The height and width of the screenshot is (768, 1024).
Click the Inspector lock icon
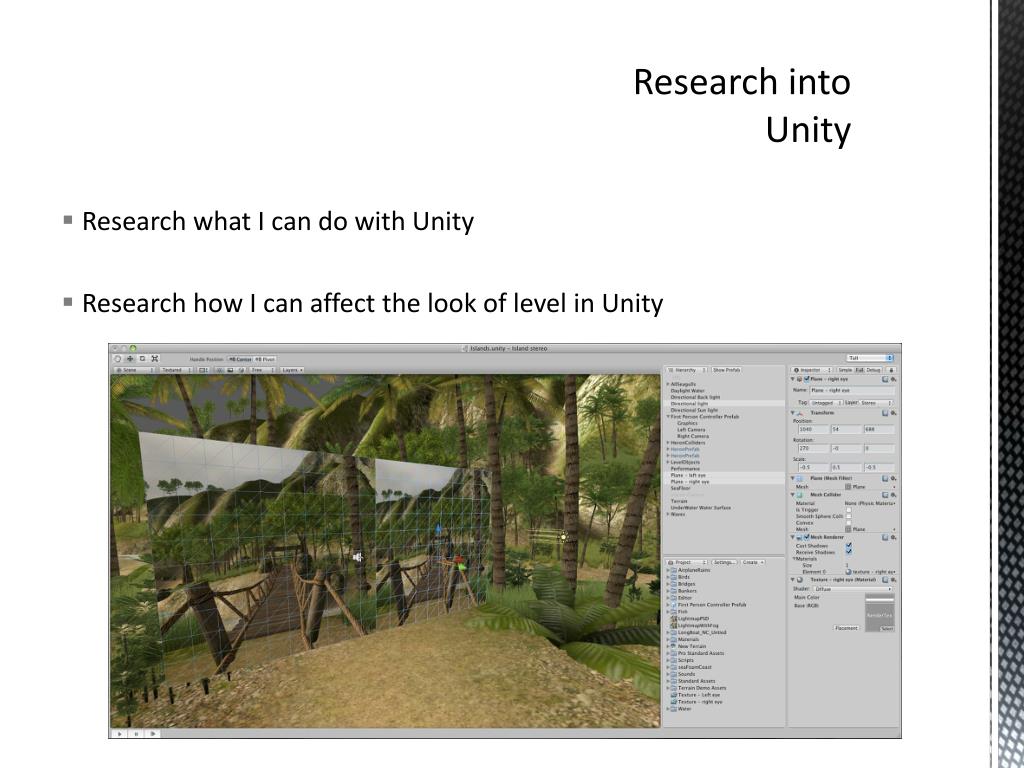(x=891, y=370)
